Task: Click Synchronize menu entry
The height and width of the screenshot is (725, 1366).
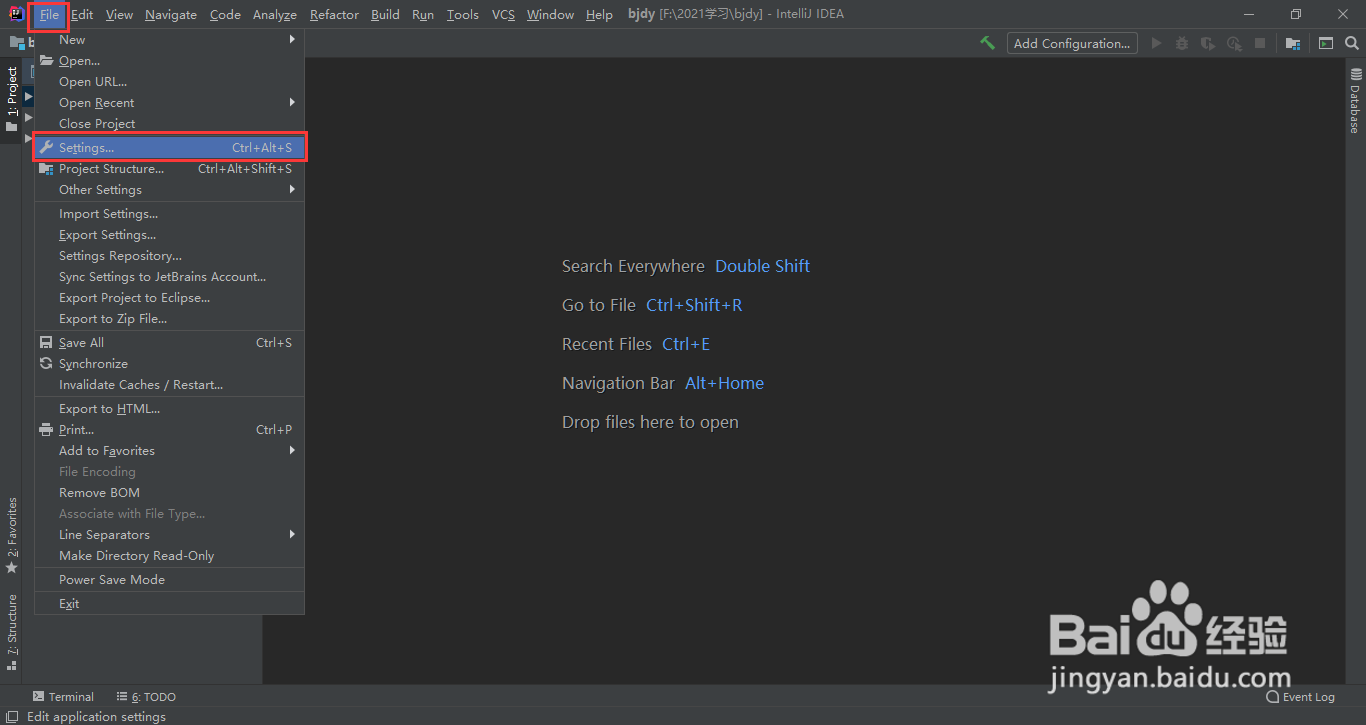Action: click(169, 364)
